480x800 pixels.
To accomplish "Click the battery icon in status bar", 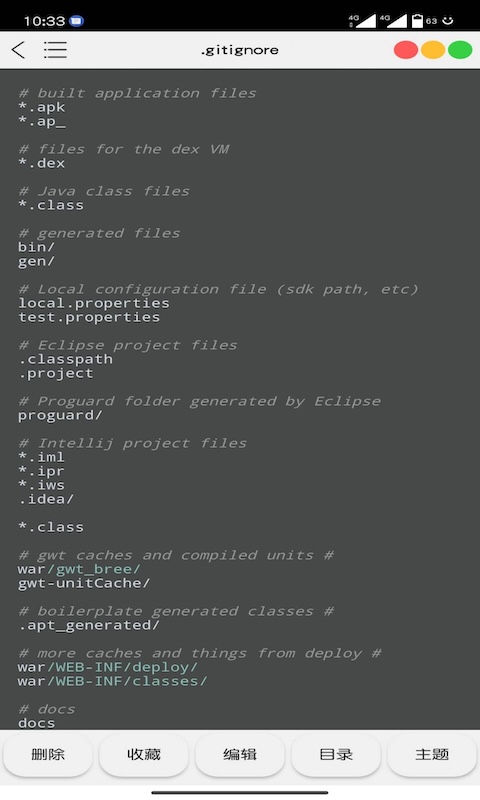I will pos(417,20).
